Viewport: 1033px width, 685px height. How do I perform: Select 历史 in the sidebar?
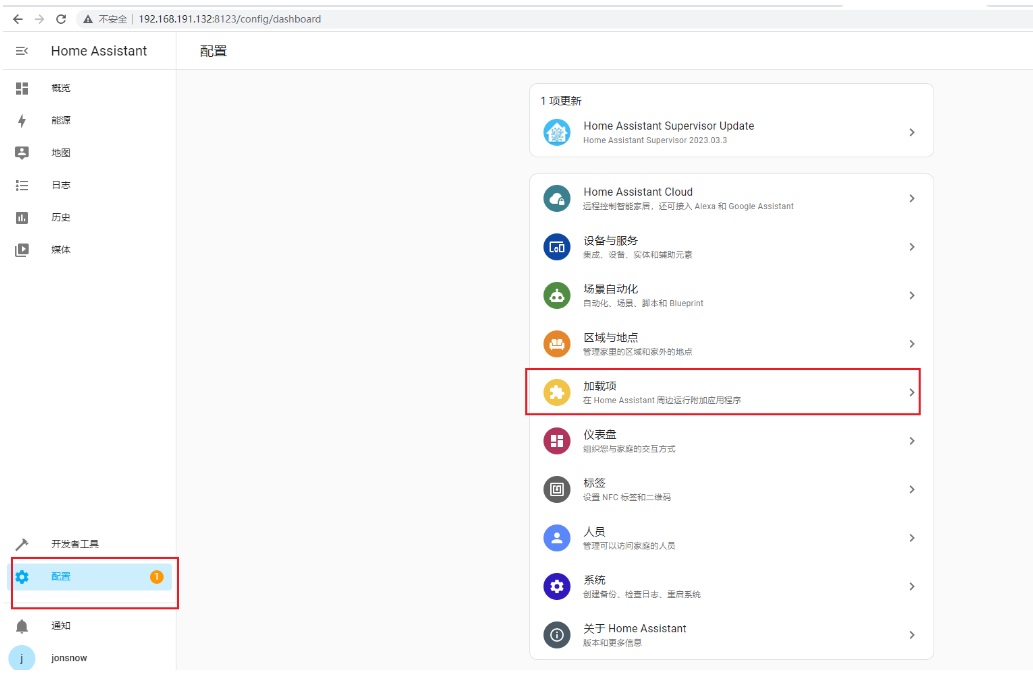[61, 217]
